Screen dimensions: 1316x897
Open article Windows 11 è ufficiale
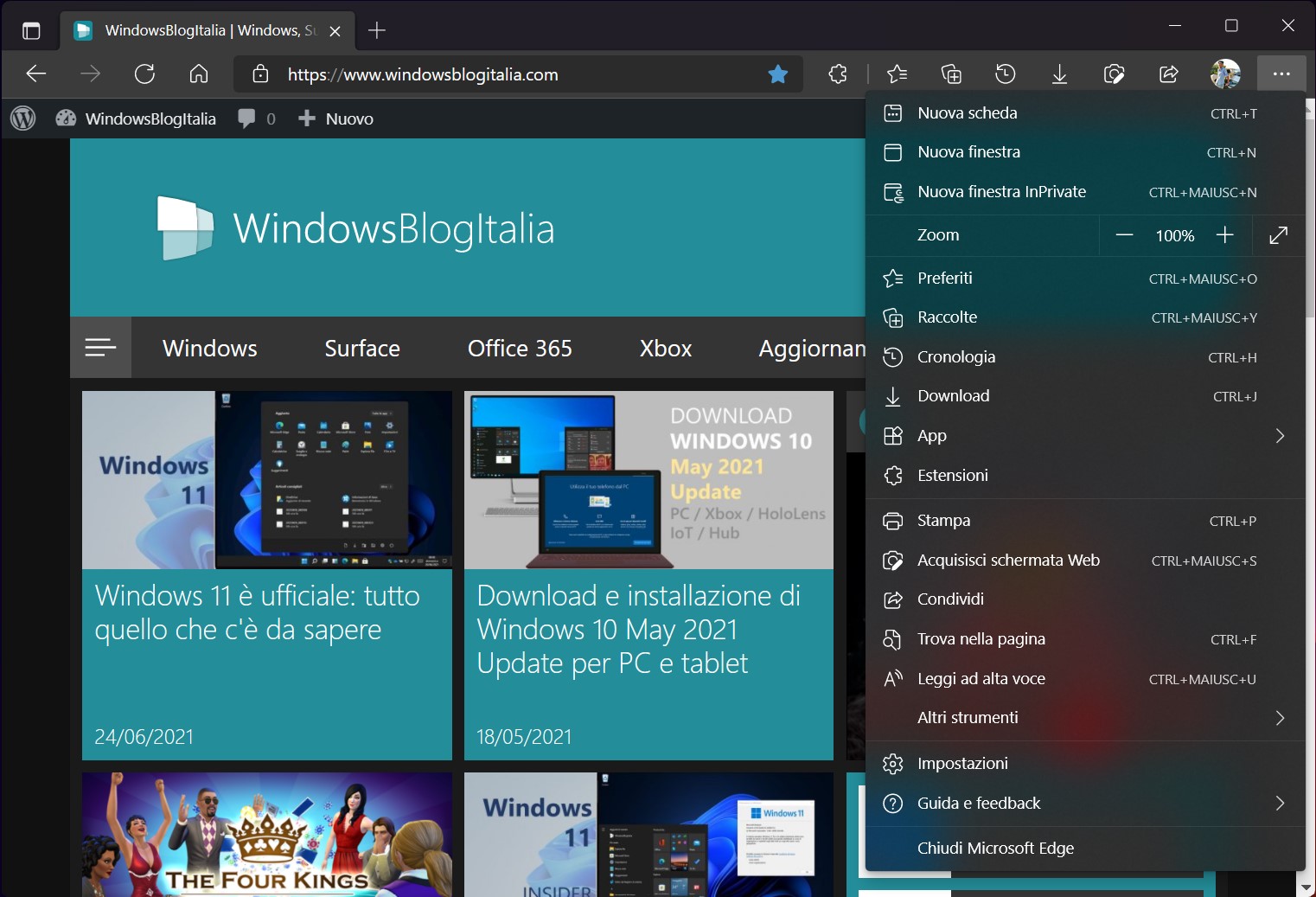pos(258,612)
